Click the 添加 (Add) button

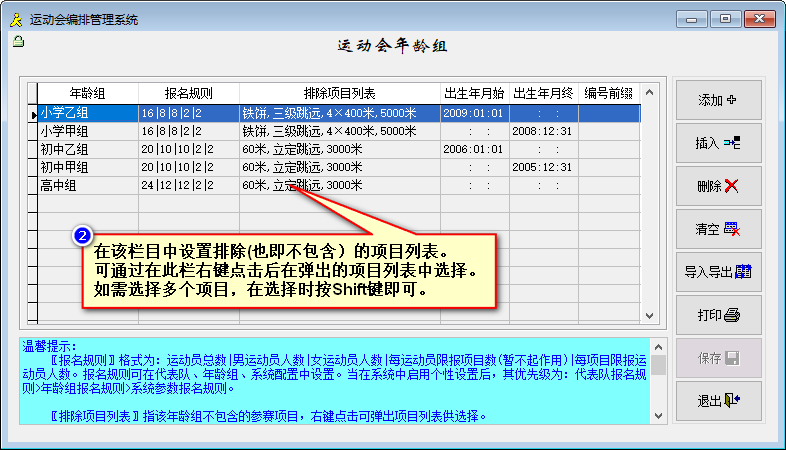717,100
